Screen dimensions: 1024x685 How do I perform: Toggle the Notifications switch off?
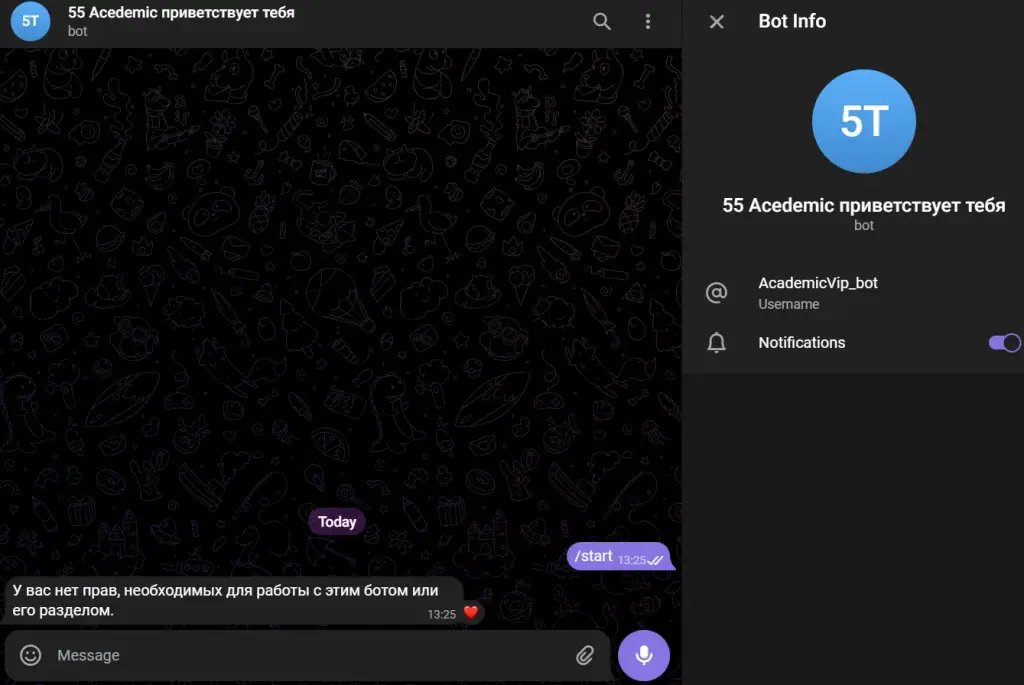click(x=1004, y=343)
